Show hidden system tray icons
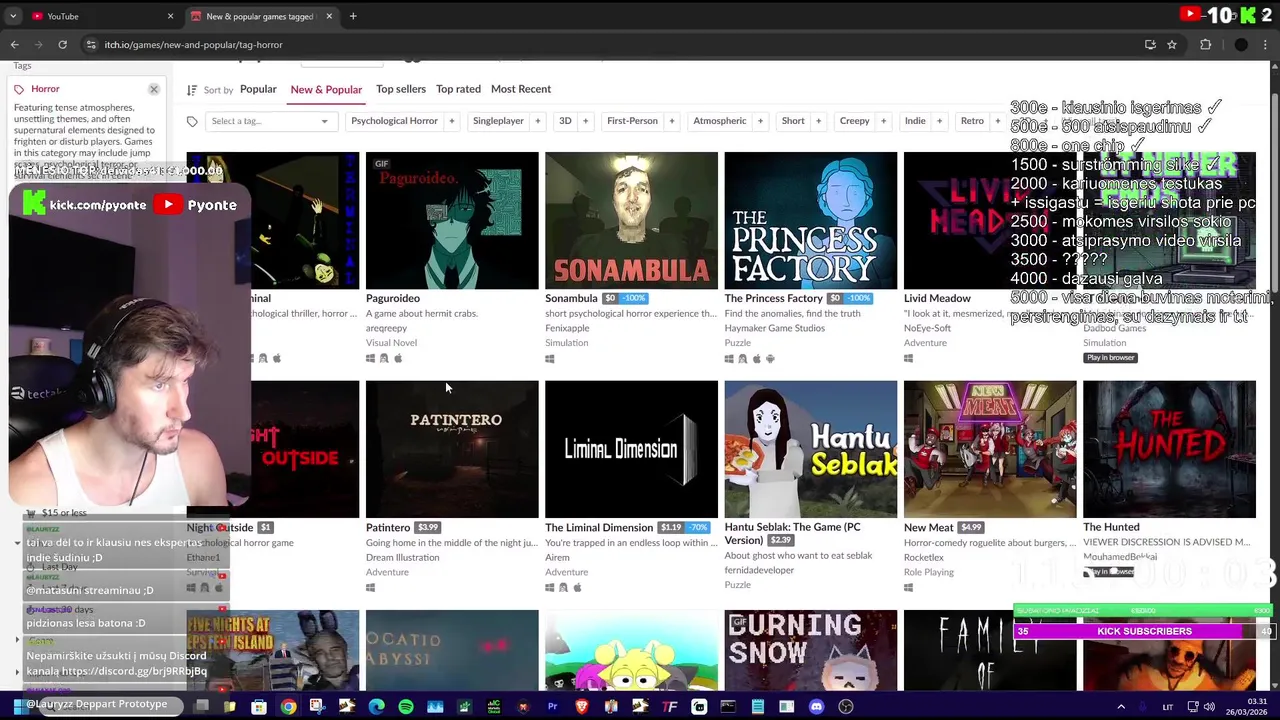The height and width of the screenshot is (720, 1280). tap(1120, 707)
